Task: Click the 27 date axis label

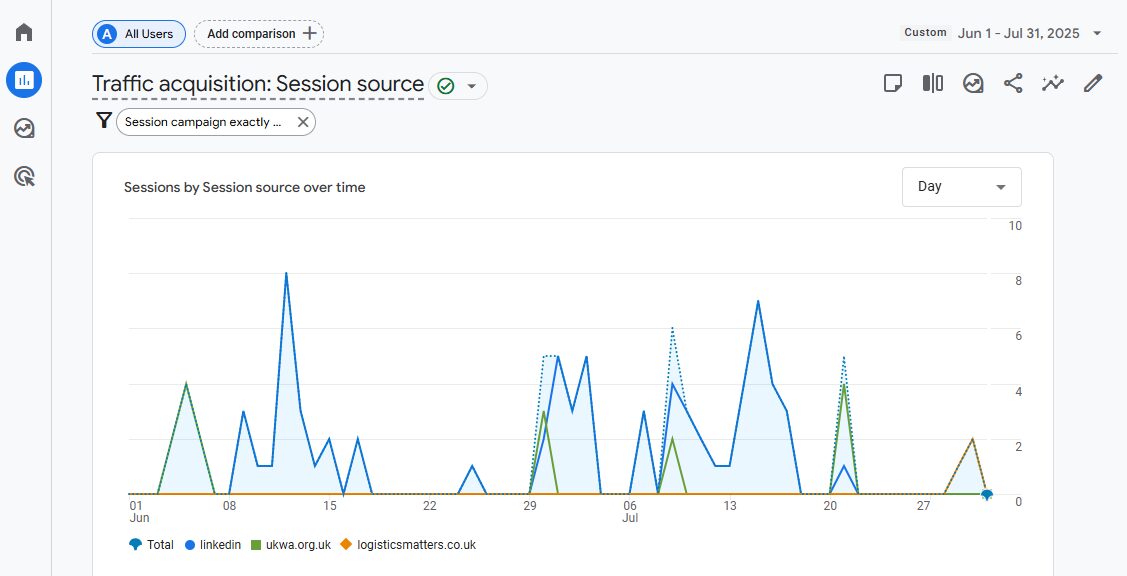Action: coord(924,506)
